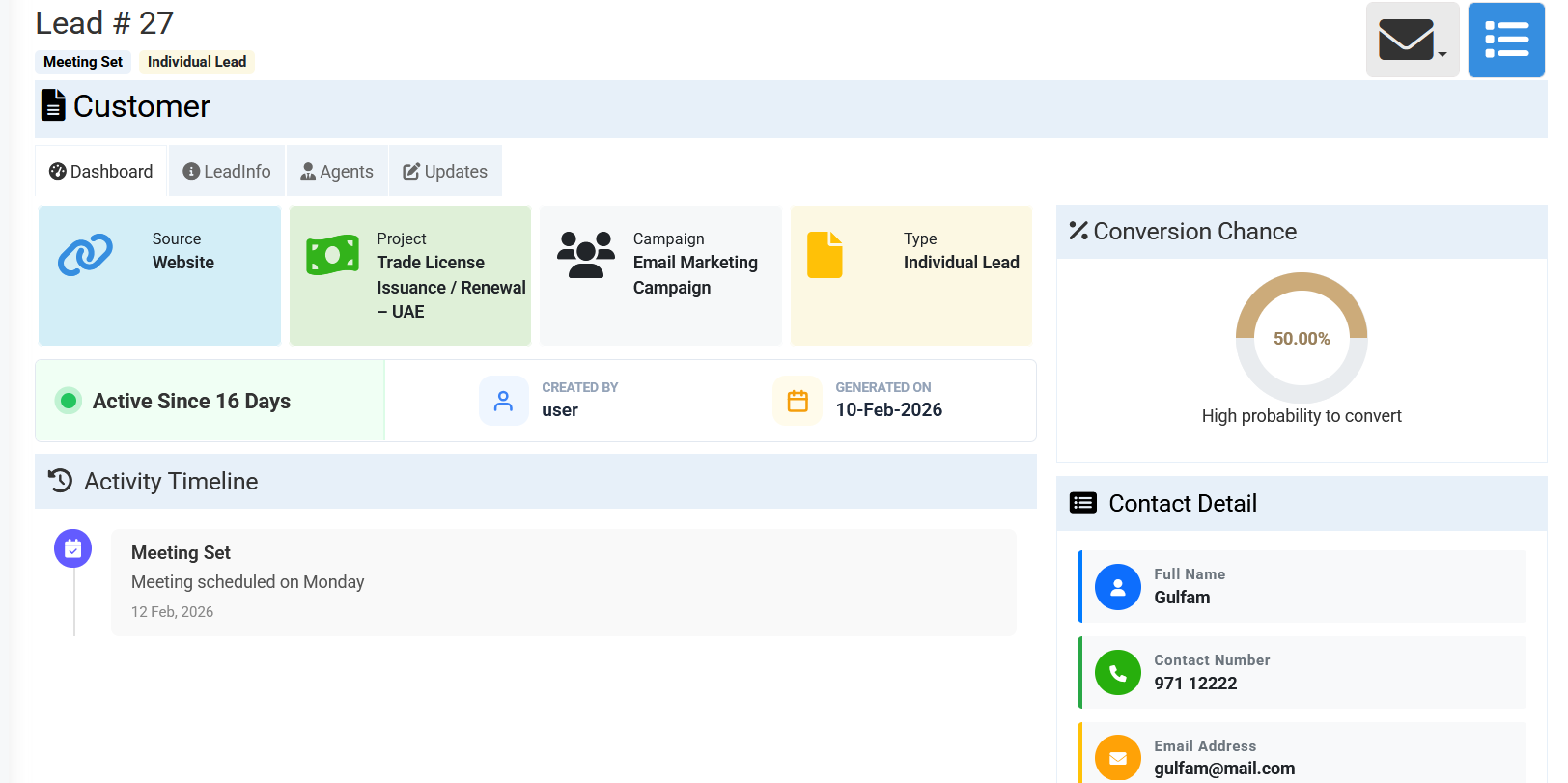Click the Created By user icon
The height and width of the screenshot is (783, 1568).
tap(503, 401)
